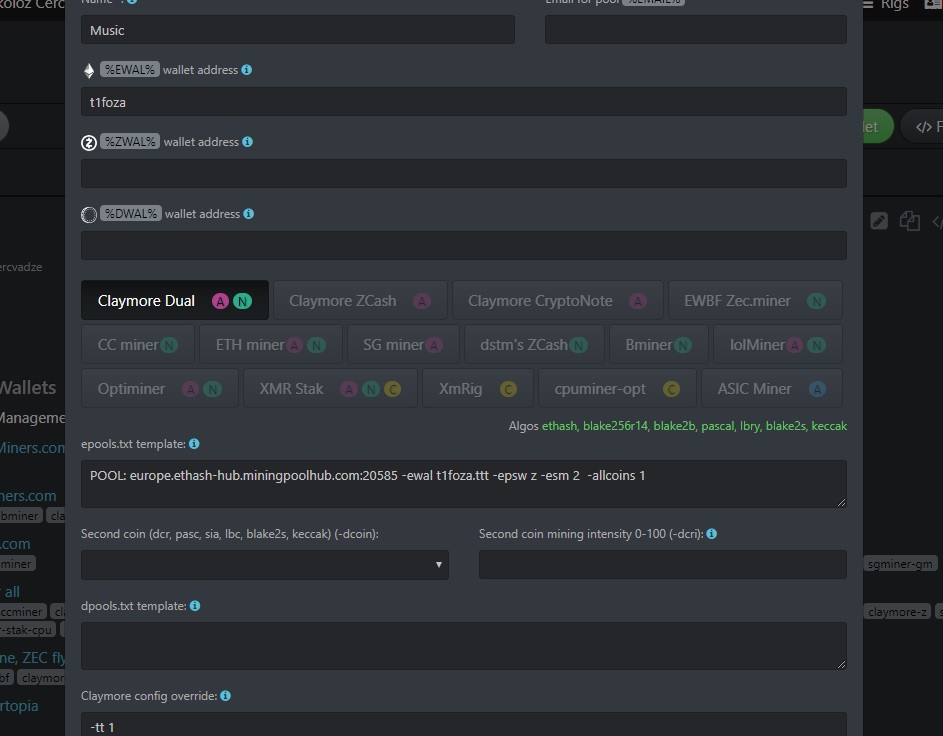The height and width of the screenshot is (736, 943).
Task: Open info tooltip for dpools.txt template
Action: (x=195, y=606)
